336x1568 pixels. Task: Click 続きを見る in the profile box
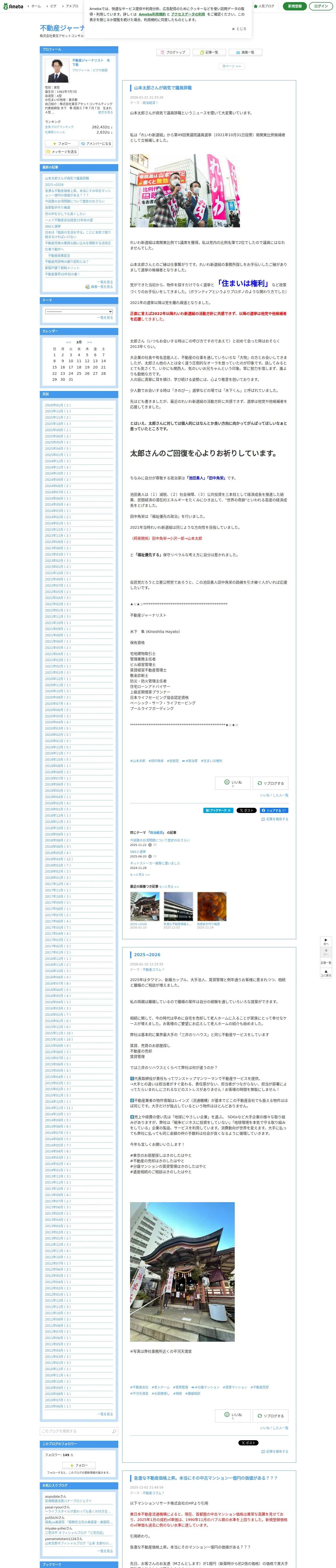pos(105,112)
